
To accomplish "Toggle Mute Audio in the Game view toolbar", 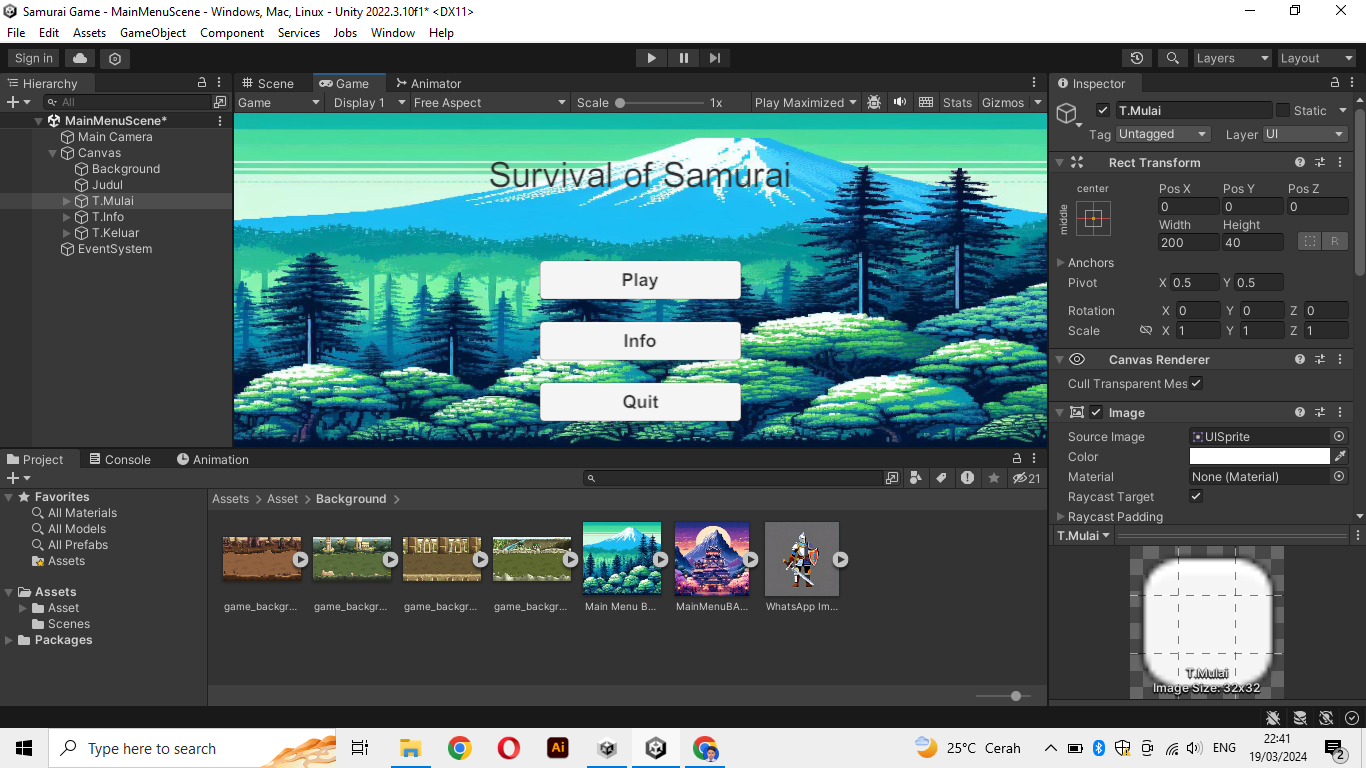I will 899,102.
